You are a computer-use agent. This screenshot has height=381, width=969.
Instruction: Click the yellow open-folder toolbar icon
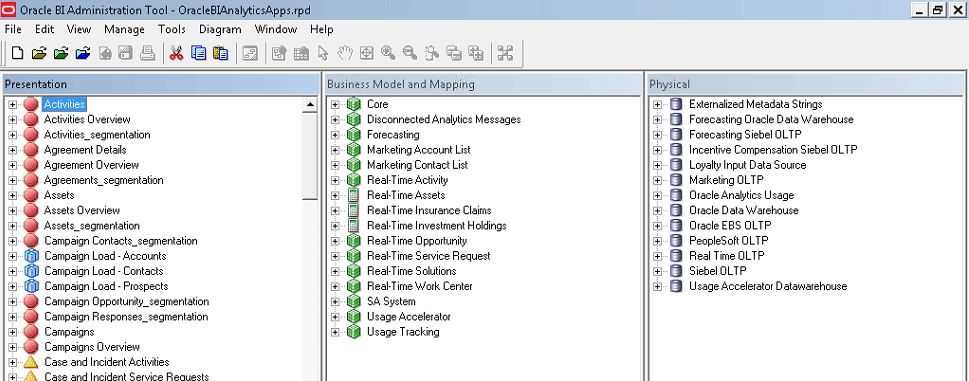tap(39, 54)
